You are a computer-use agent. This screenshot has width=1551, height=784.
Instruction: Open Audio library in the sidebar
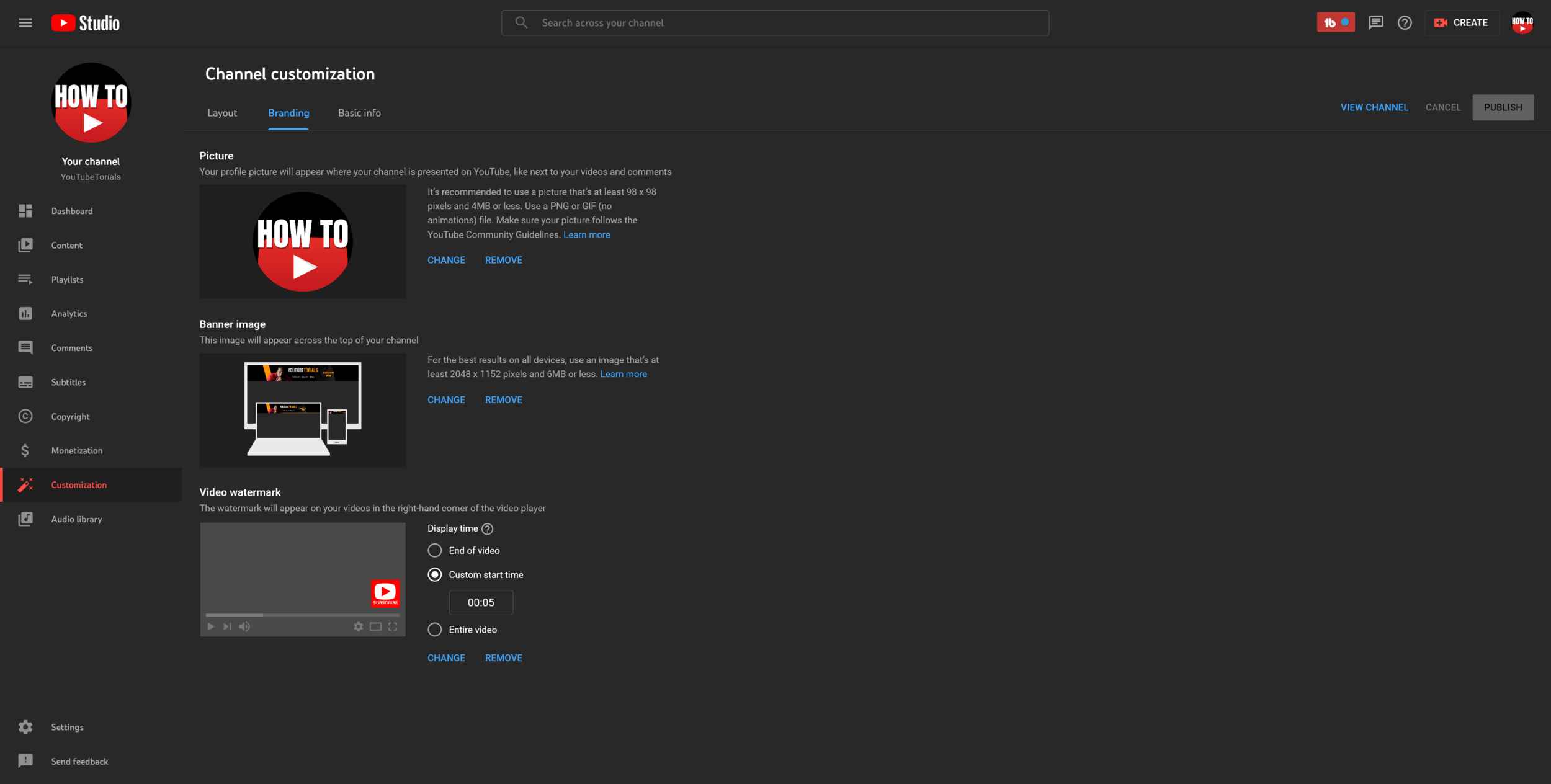tap(76, 519)
